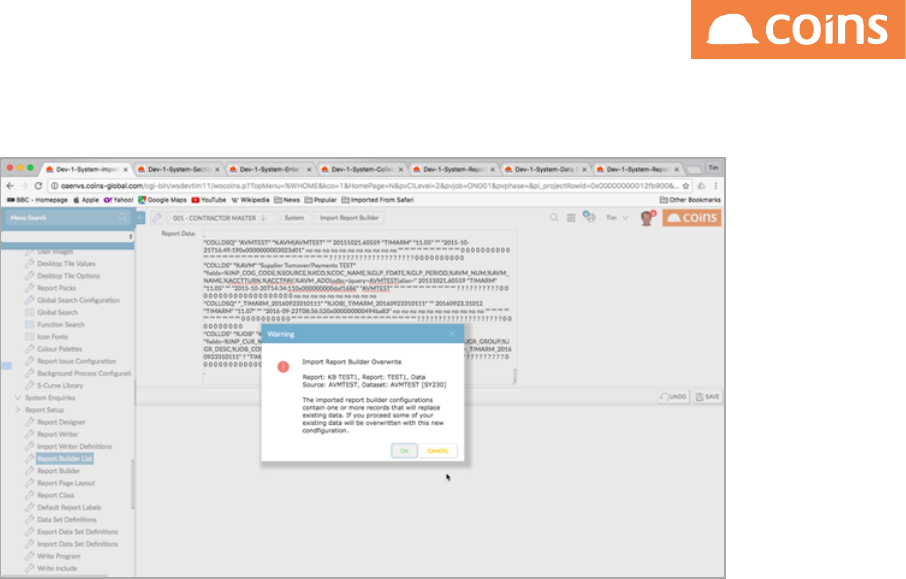
Task: Open the Apple bookmark
Action: point(86,200)
